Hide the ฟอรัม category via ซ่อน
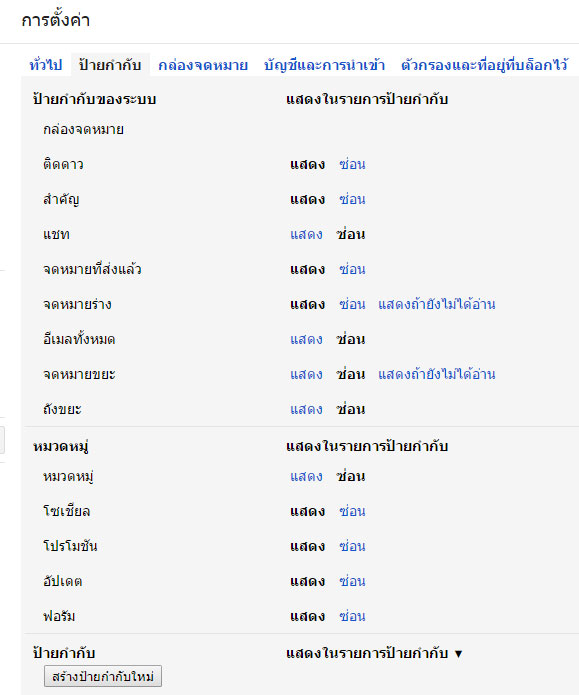Image resolution: width=579 pixels, height=695 pixels. (x=352, y=617)
